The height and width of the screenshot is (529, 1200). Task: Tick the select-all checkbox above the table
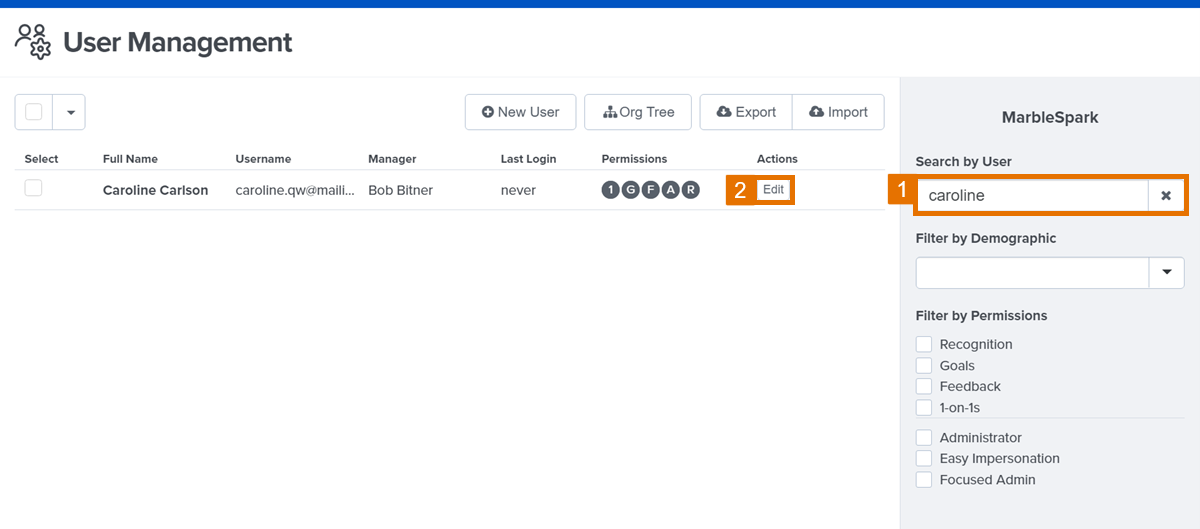(x=34, y=112)
